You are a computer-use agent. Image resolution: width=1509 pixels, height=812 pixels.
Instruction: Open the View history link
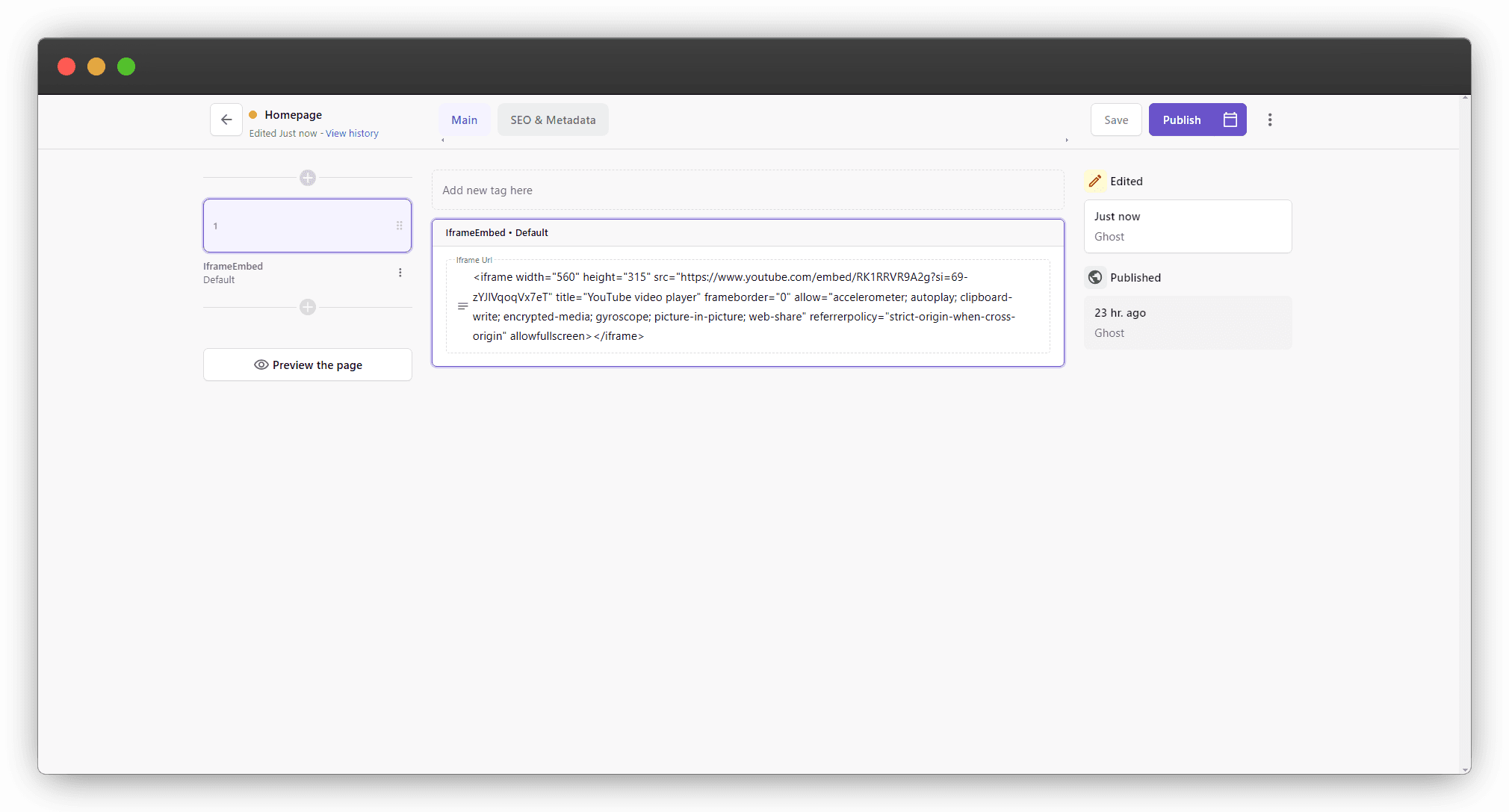(352, 134)
